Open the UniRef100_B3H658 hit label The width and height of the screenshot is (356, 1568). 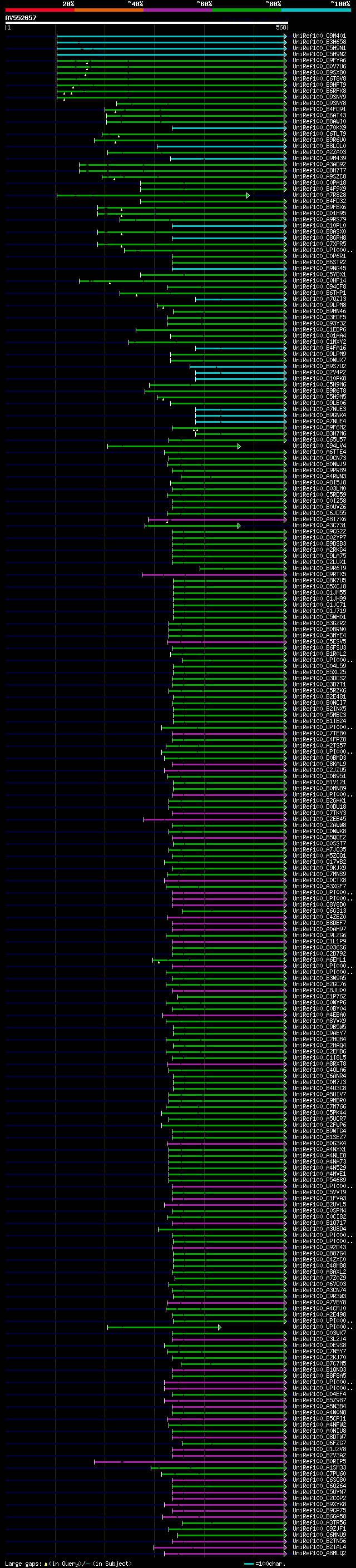click(x=319, y=42)
